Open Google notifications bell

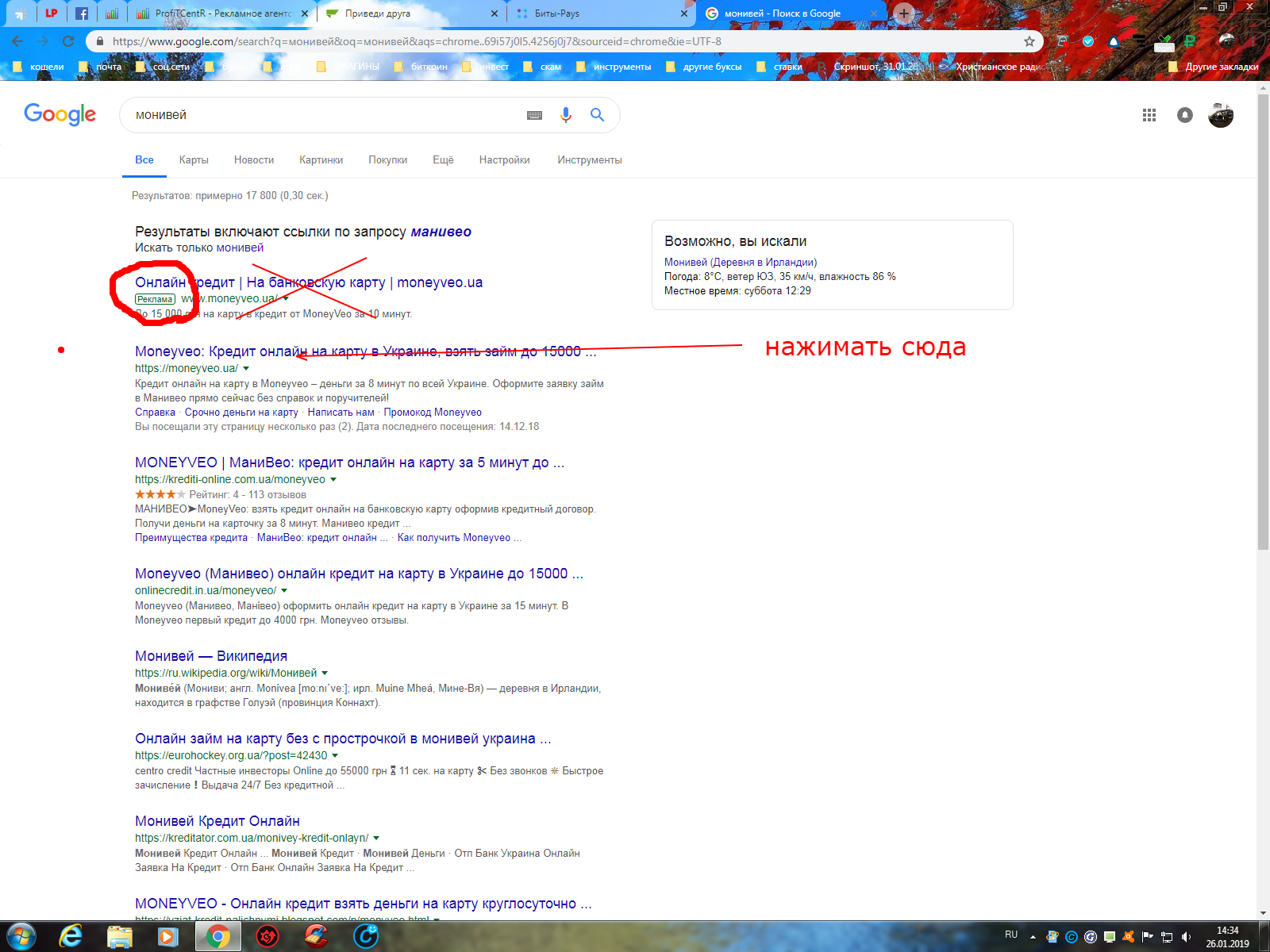coord(1184,115)
